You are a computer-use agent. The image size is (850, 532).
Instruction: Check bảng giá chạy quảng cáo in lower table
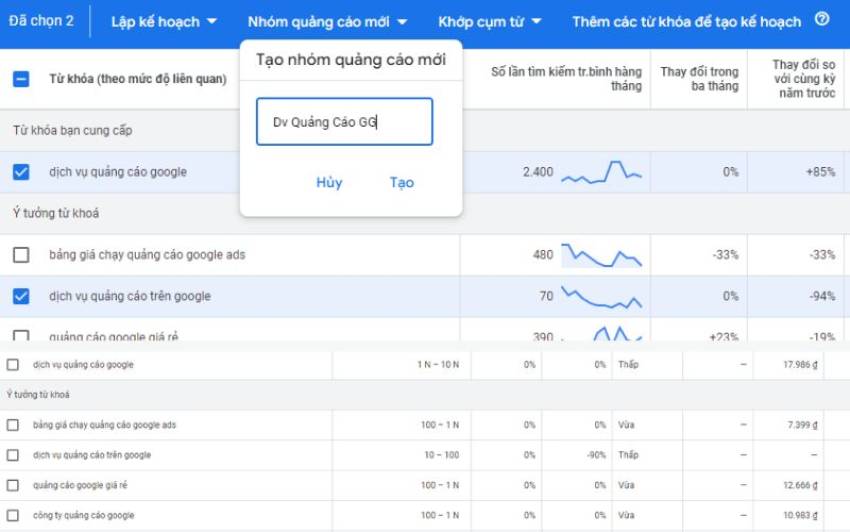12,425
